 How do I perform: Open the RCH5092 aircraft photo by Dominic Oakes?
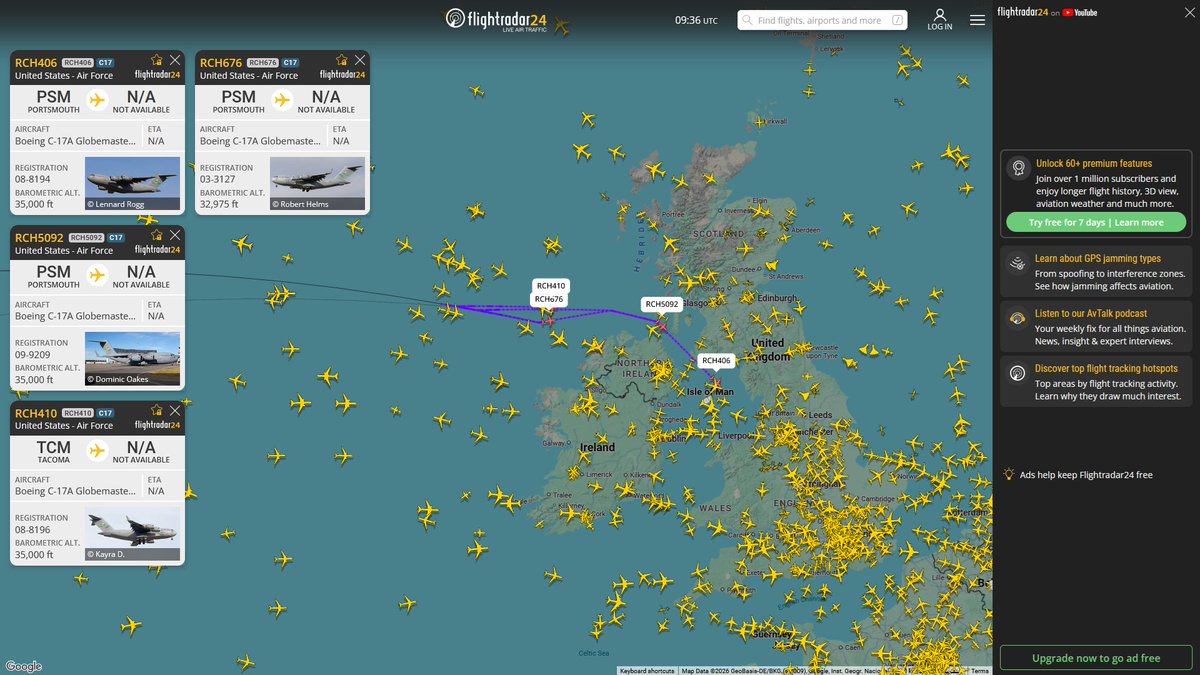[x=132, y=359]
